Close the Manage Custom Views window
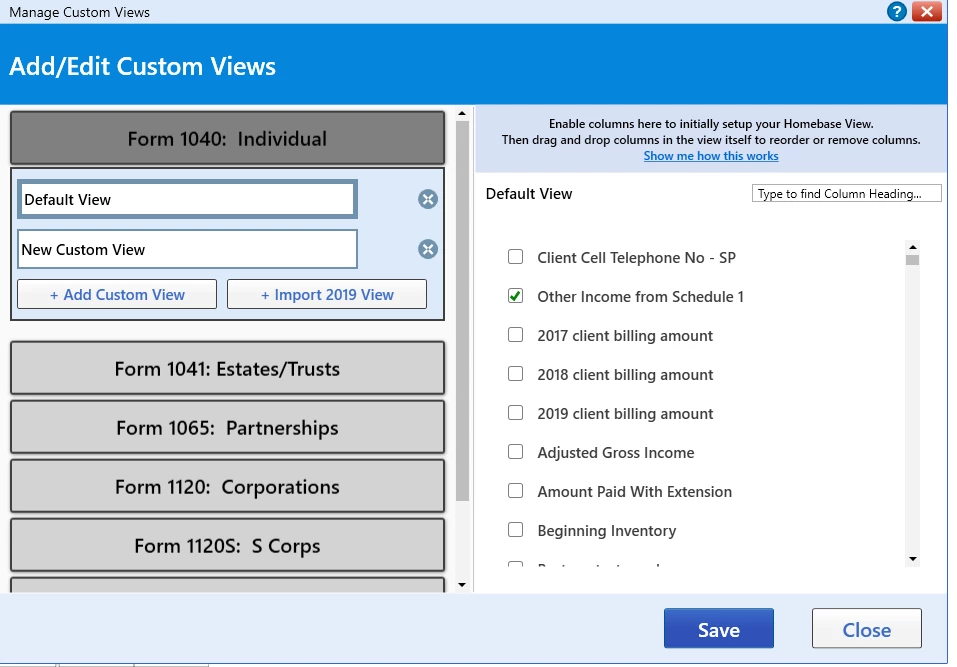The height and width of the screenshot is (667, 957). coord(926,12)
